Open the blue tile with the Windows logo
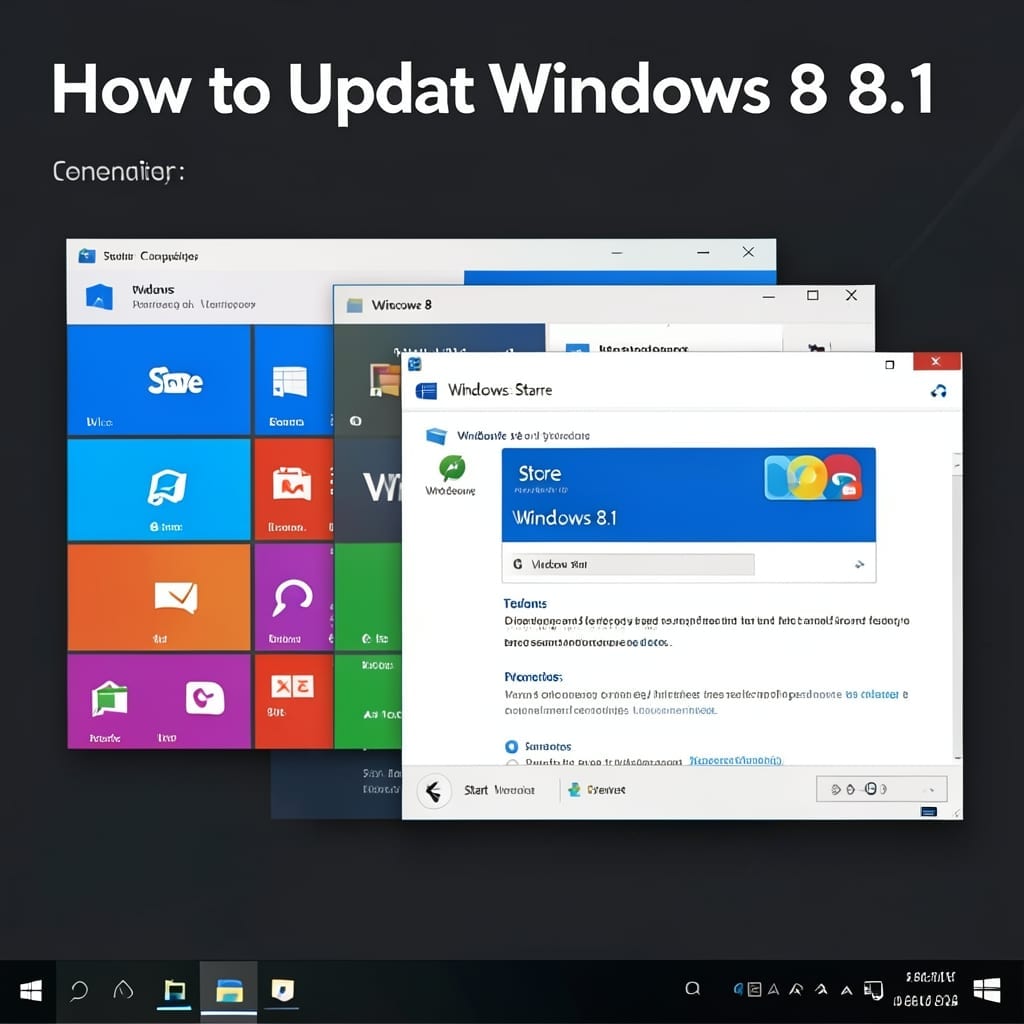 (293, 381)
